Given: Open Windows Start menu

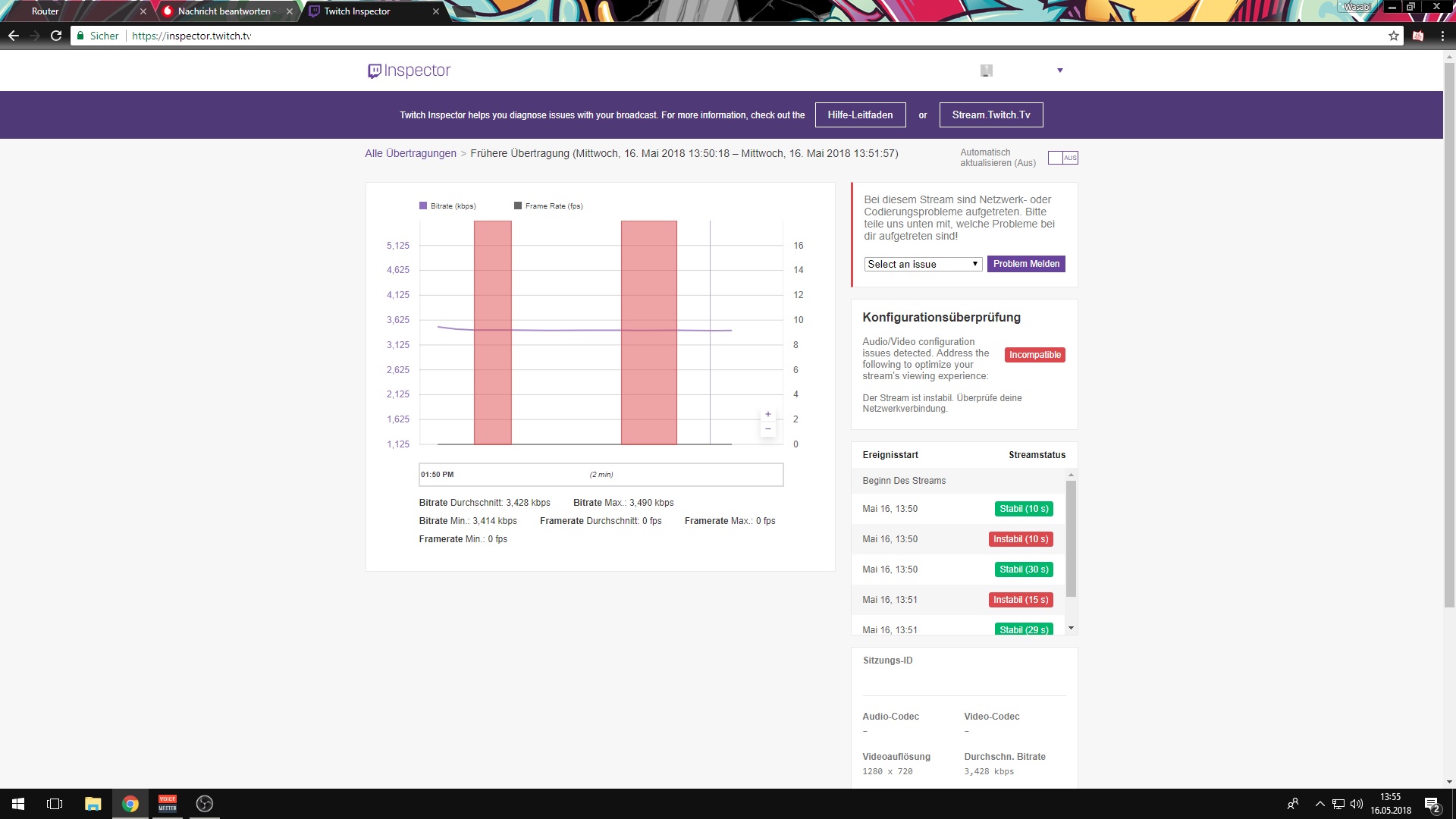Looking at the screenshot, I should coord(18,804).
